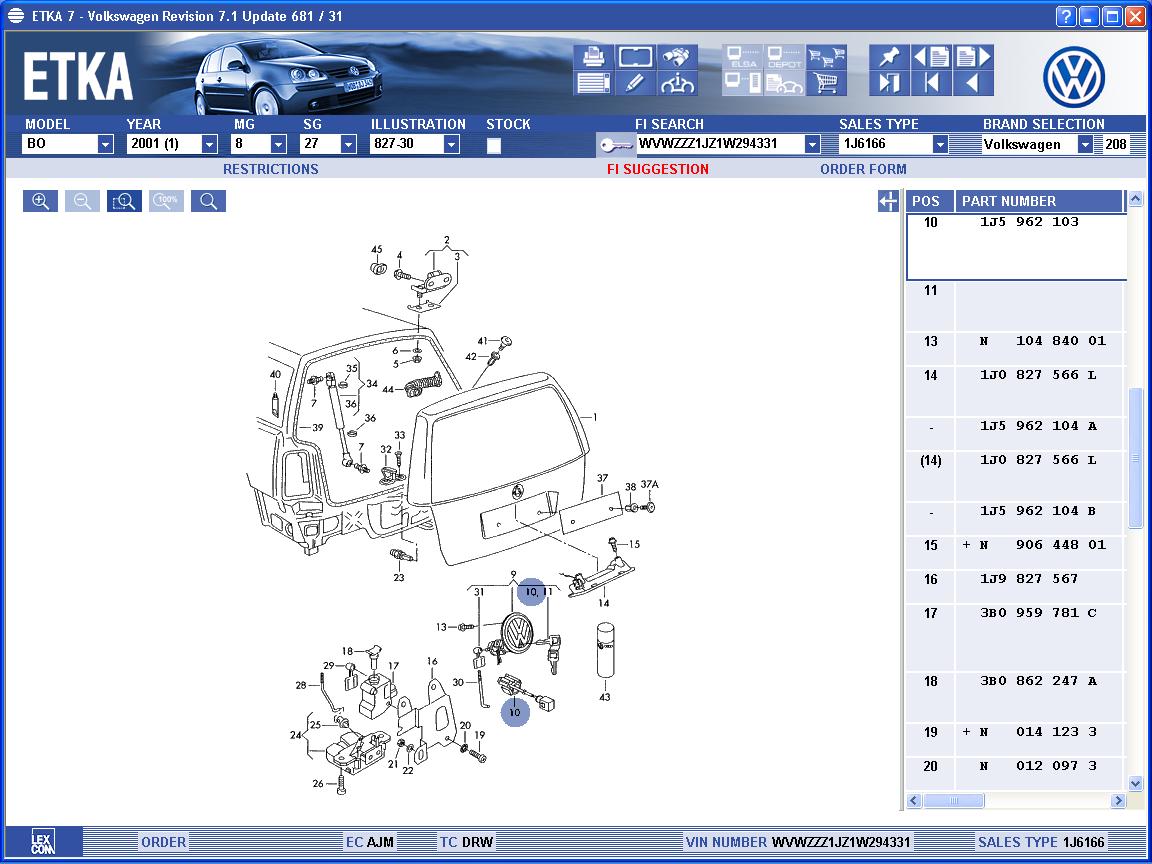The width and height of the screenshot is (1152, 864).
Task: Click the empty frame icon beside the printer
Action: coord(636,57)
